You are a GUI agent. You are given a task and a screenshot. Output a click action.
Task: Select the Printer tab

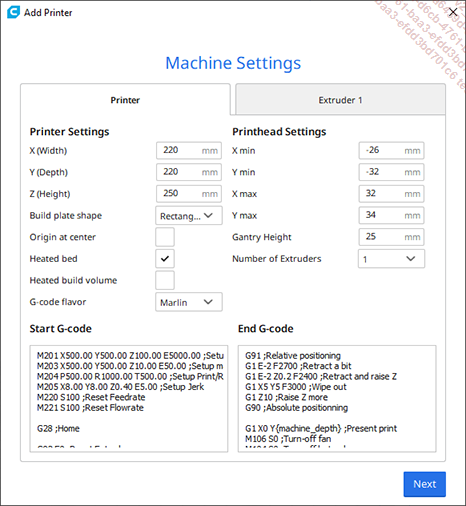[x=125, y=100]
